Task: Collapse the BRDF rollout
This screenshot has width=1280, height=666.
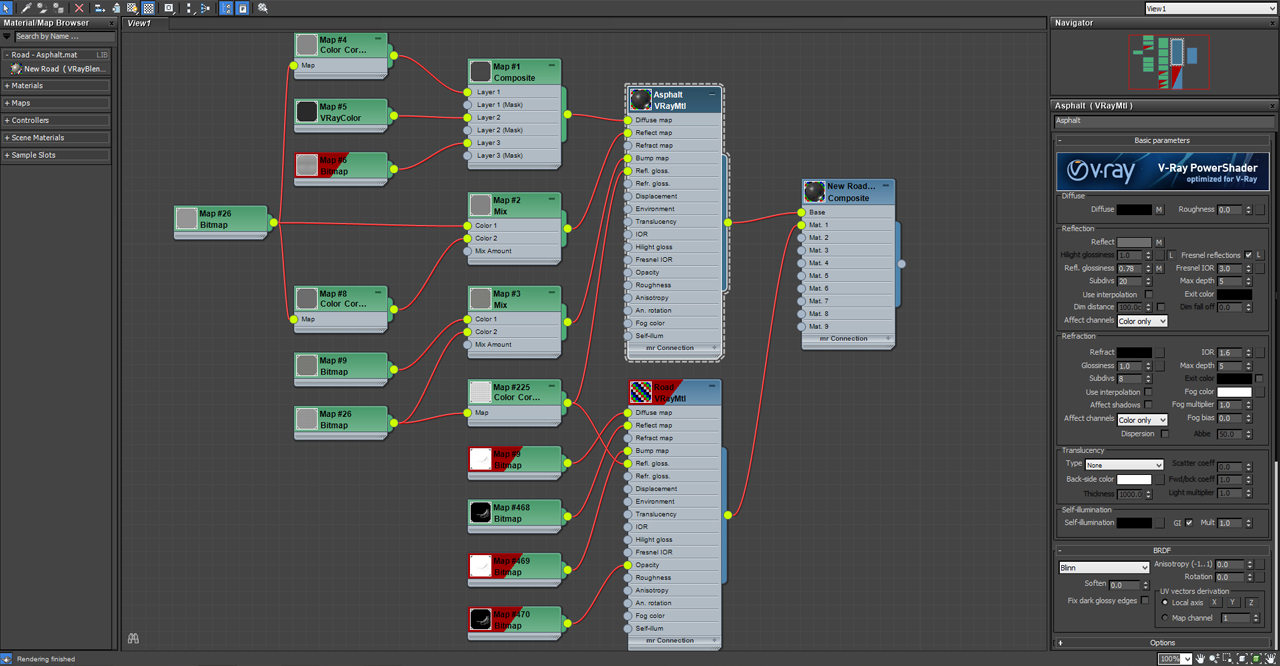Action: pos(1162,550)
